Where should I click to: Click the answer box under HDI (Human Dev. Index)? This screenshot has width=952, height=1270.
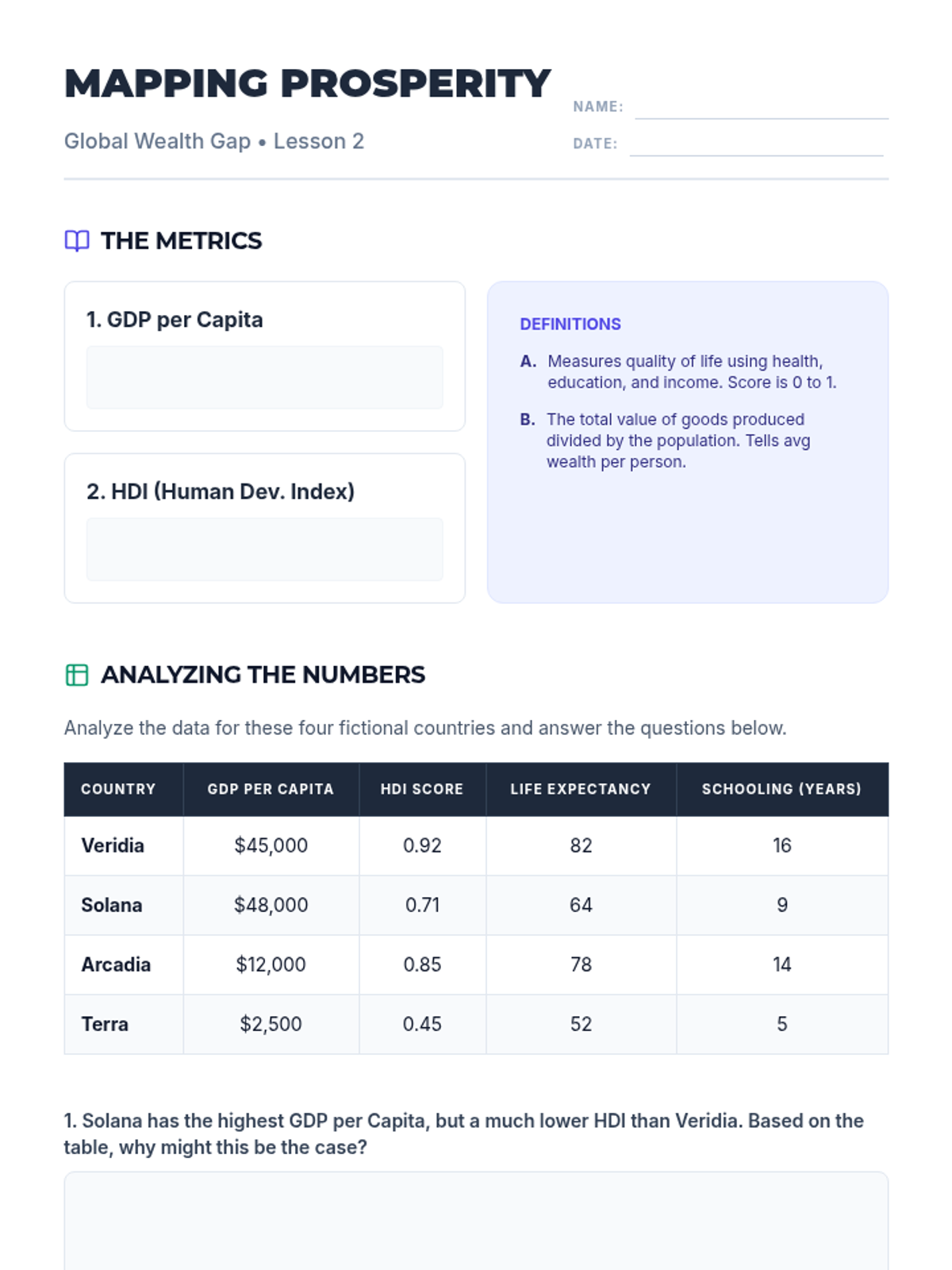click(x=264, y=549)
